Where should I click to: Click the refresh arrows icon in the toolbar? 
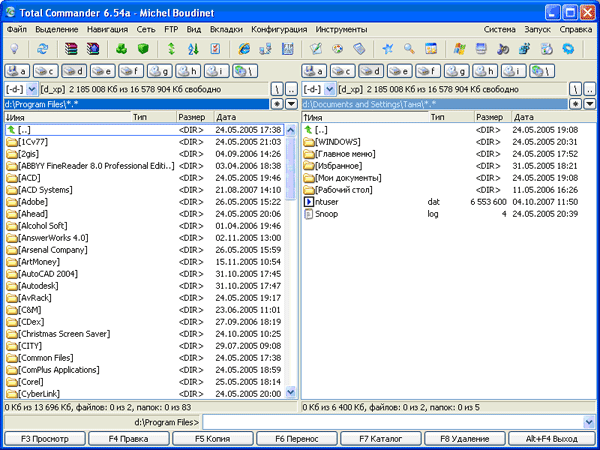click(42, 48)
